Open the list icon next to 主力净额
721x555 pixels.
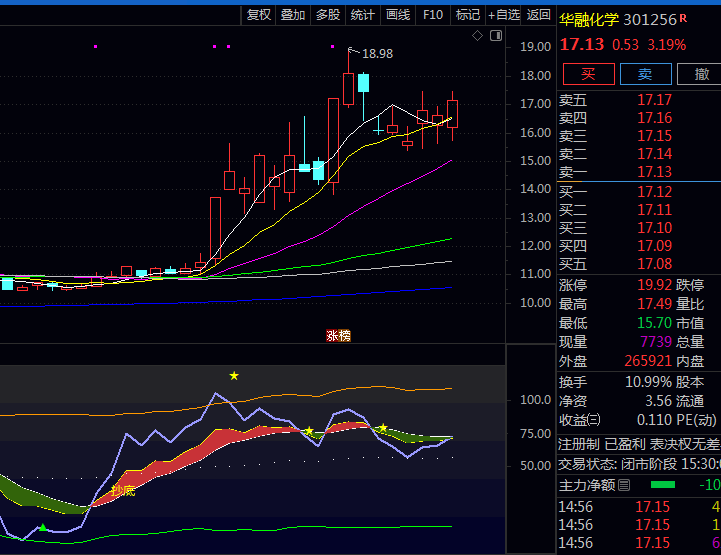click(625, 486)
